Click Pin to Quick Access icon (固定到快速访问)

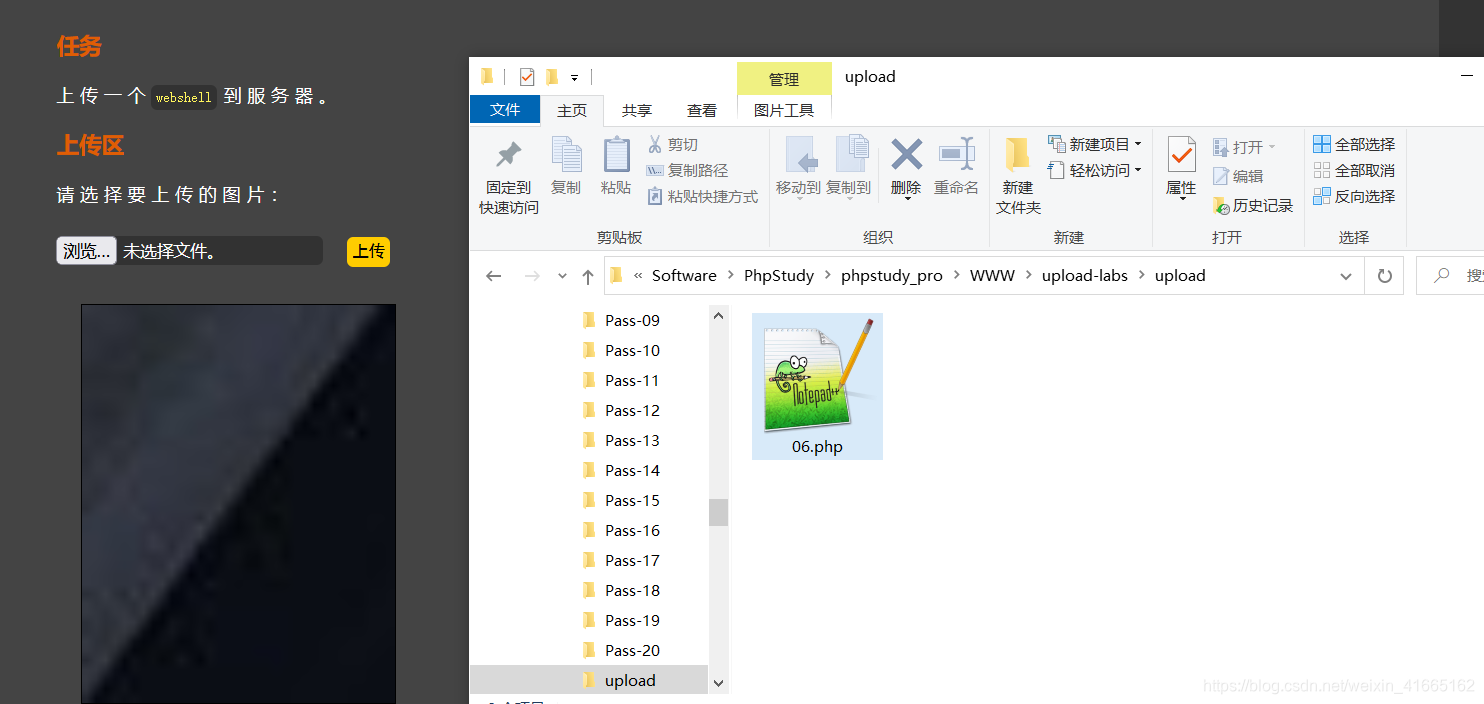[x=509, y=155]
